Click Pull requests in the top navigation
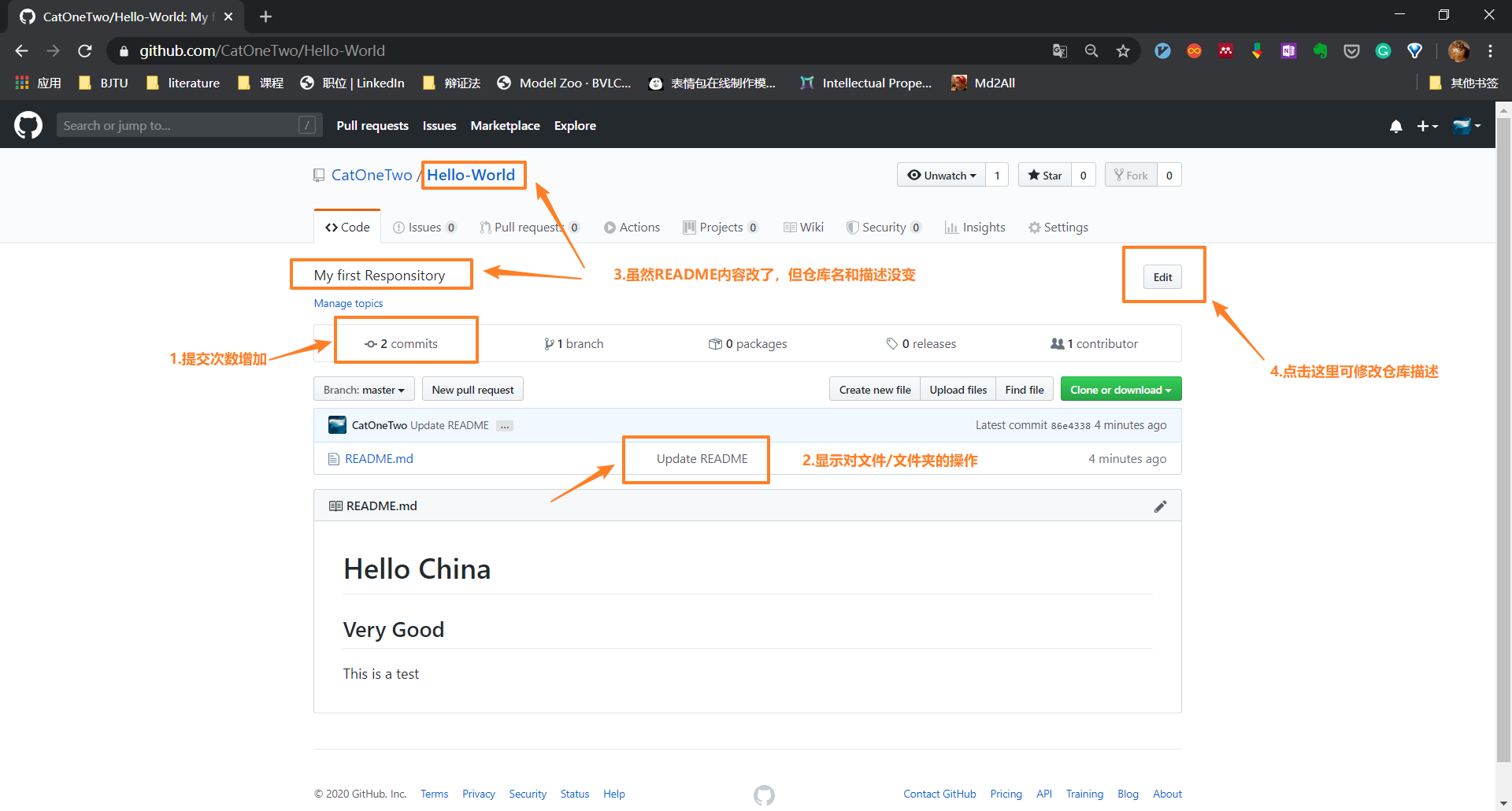Screen dimensions: 1512x811 click(372, 126)
